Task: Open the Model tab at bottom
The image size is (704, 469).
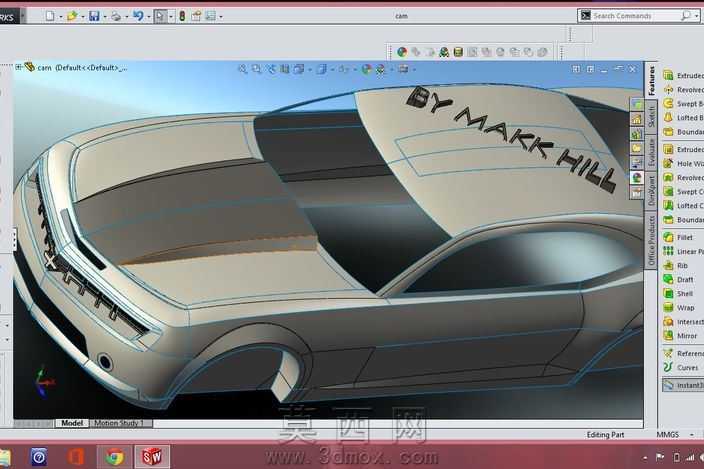Action: 72,423
